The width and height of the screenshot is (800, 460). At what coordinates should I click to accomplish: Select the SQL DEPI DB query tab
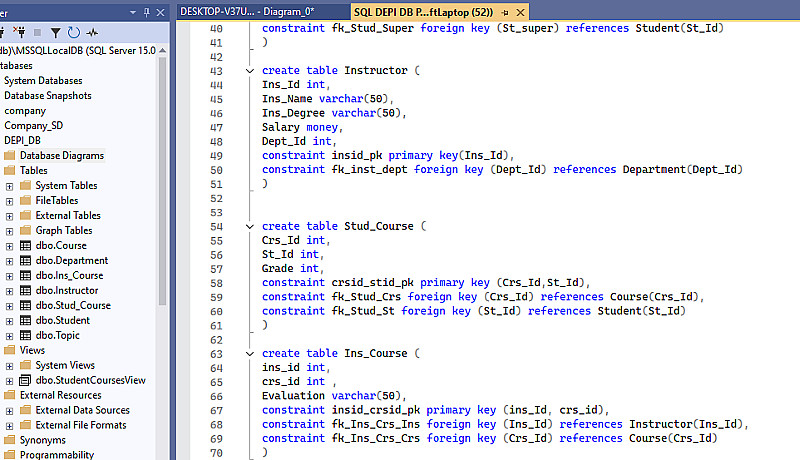pos(423,12)
